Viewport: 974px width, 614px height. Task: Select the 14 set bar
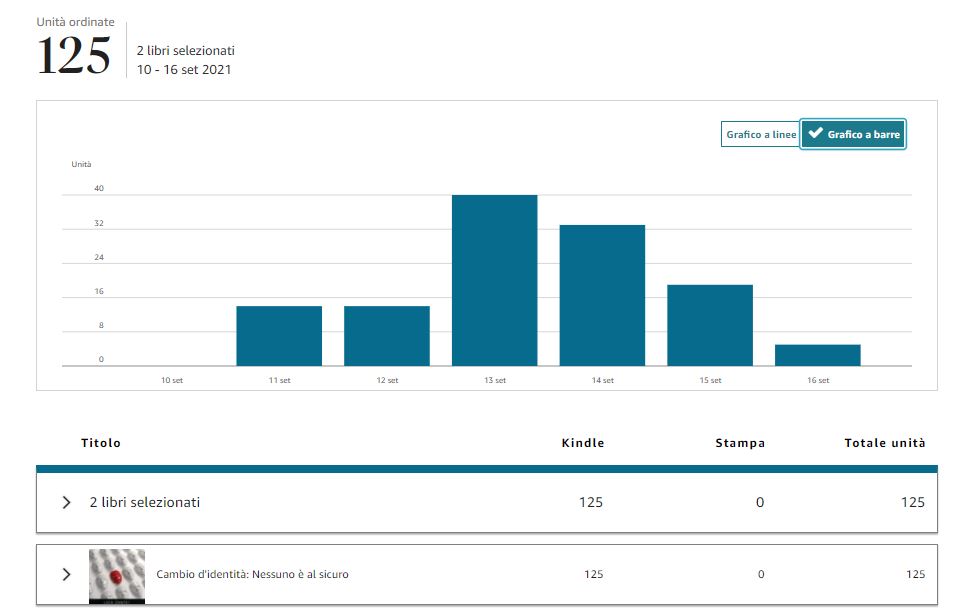(602, 295)
